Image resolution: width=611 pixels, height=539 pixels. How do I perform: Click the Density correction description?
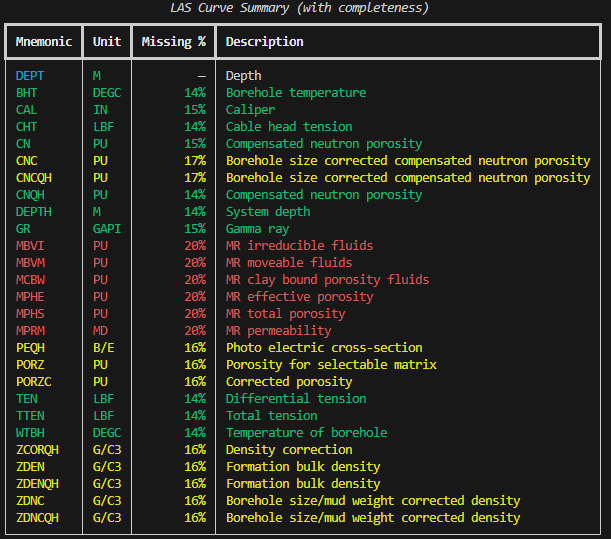point(289,450)
